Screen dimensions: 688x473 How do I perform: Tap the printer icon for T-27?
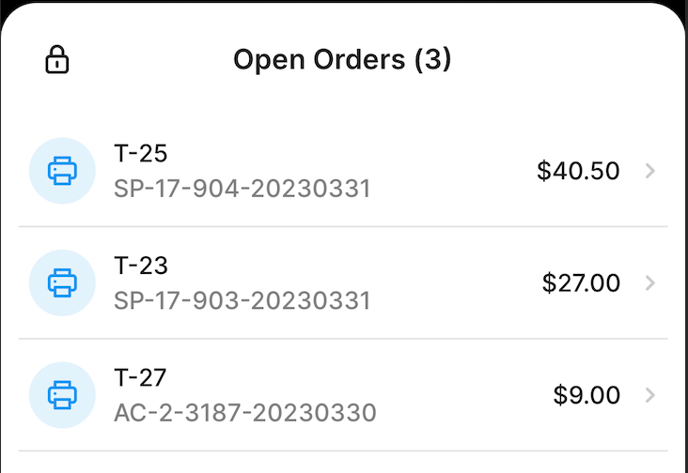click(62, 395)
